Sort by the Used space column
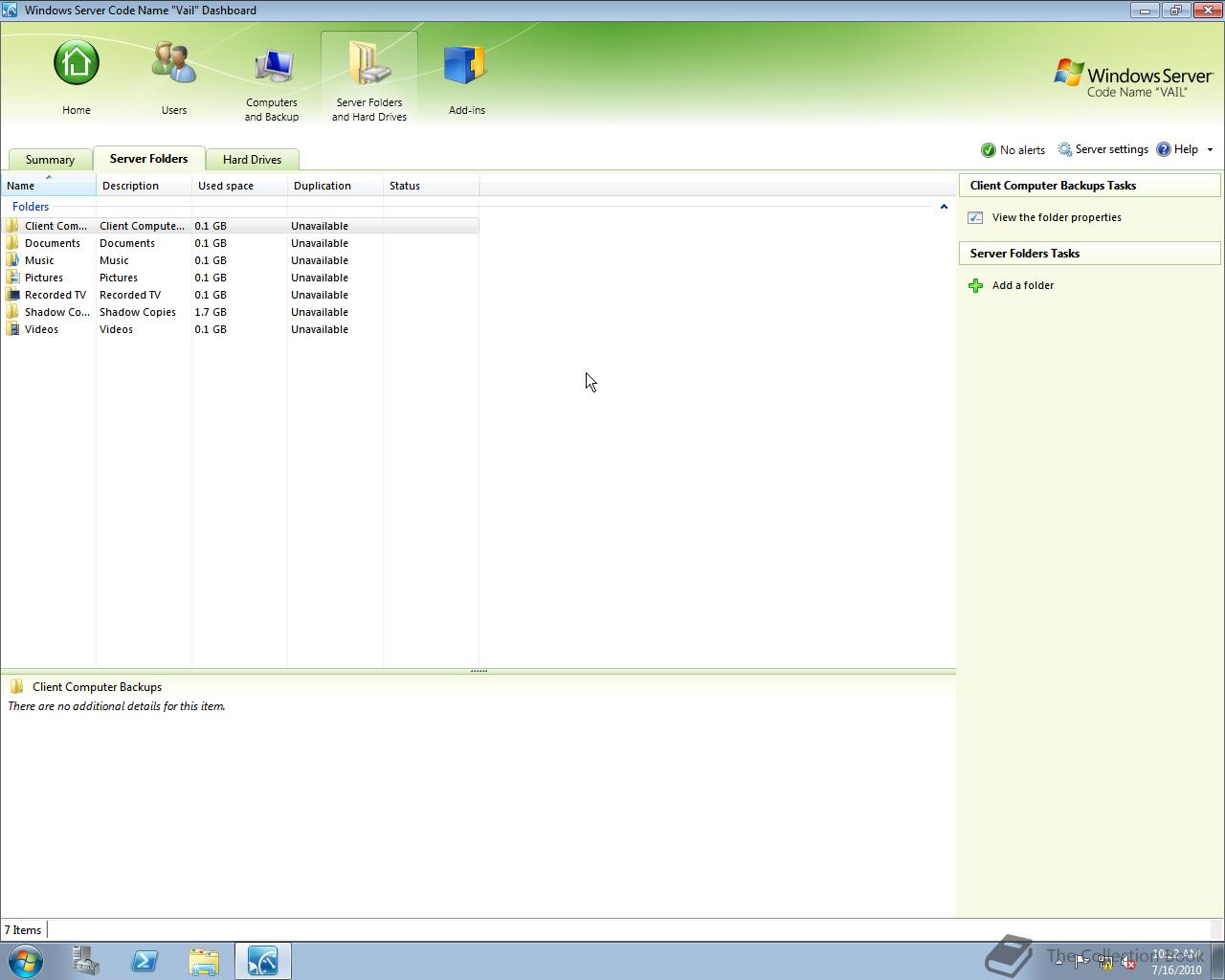This screenshot has height=980, width=1225. click(239, 186)
